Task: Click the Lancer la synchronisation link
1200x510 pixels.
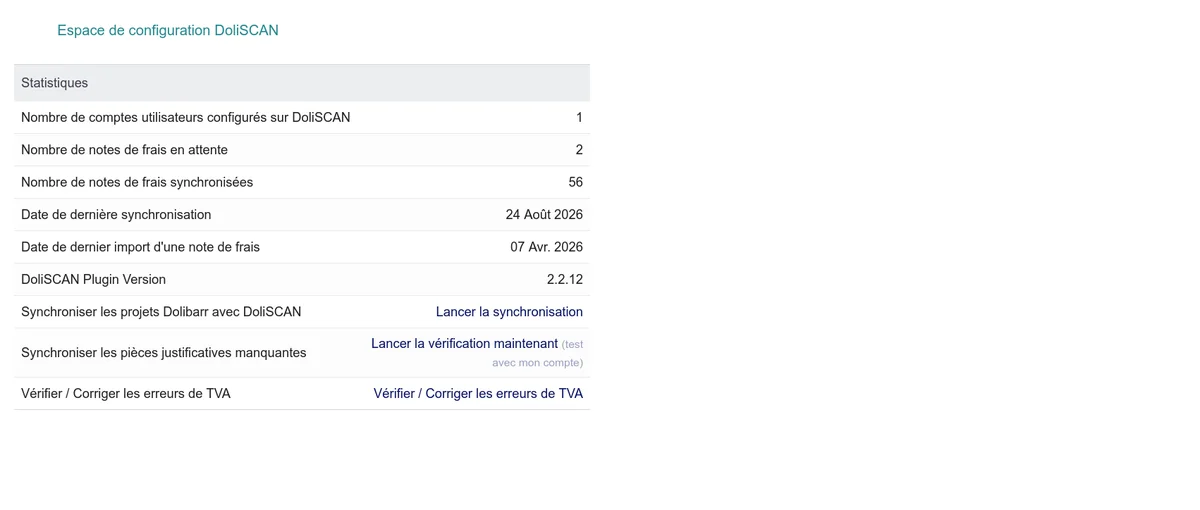Action: (509, 312)
